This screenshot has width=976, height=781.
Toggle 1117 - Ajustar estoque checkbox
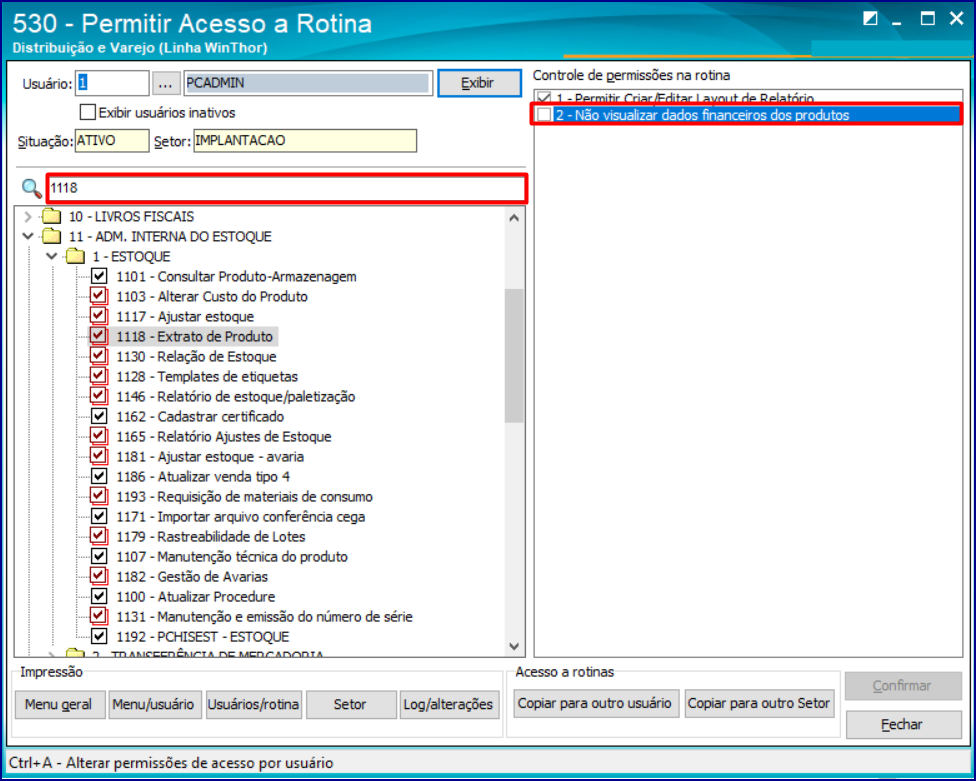coord(99,316)
